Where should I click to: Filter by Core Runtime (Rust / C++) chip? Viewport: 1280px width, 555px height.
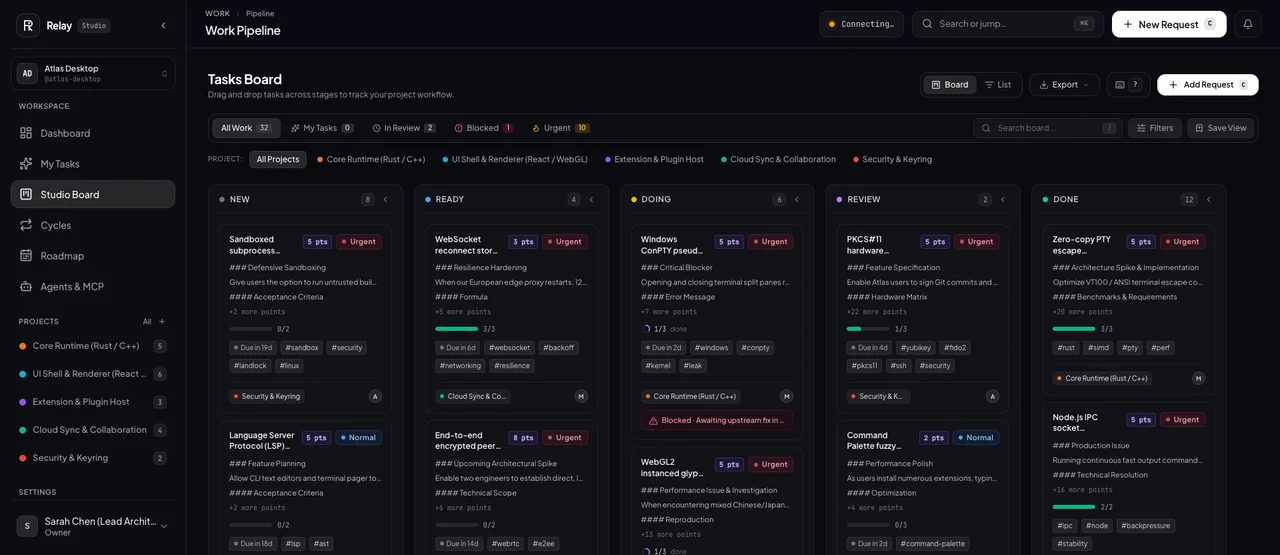pyautogui.click(x=371, y=159)
